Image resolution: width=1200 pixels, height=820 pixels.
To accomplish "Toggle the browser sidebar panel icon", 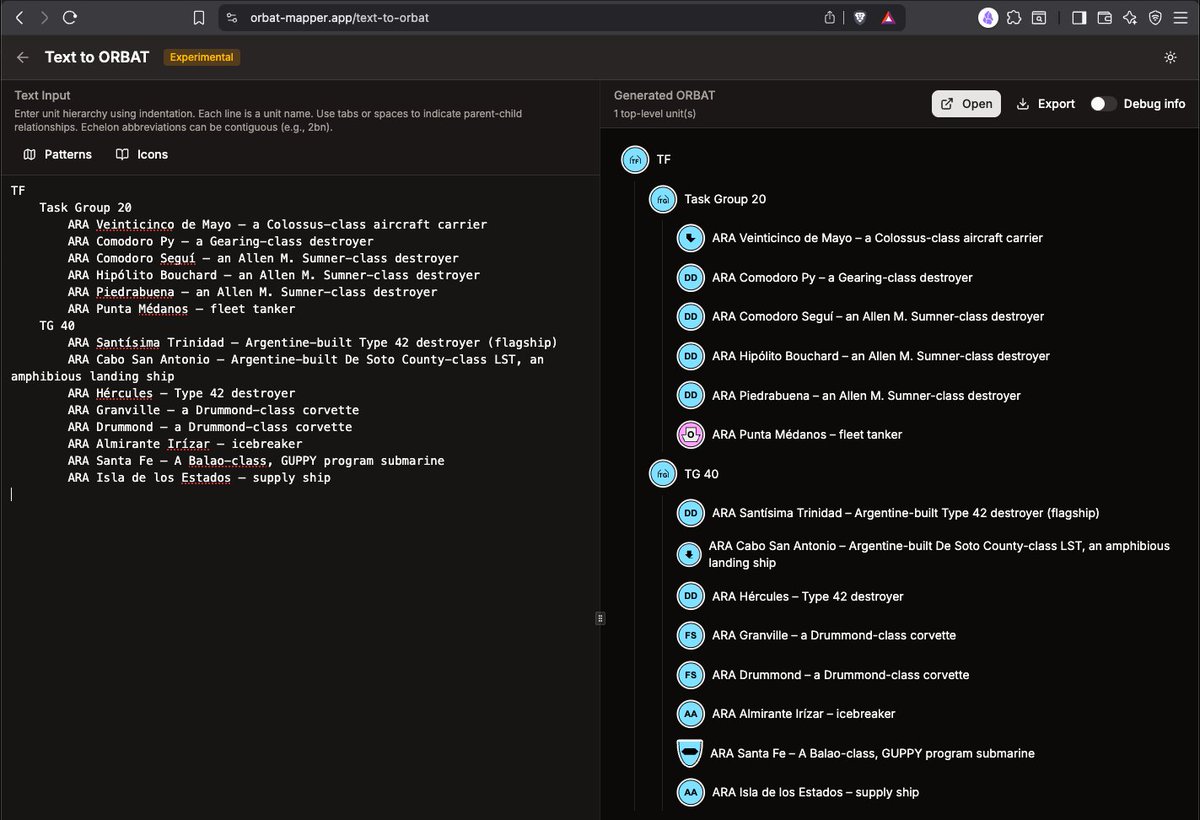I will [x=1079, y=17].
